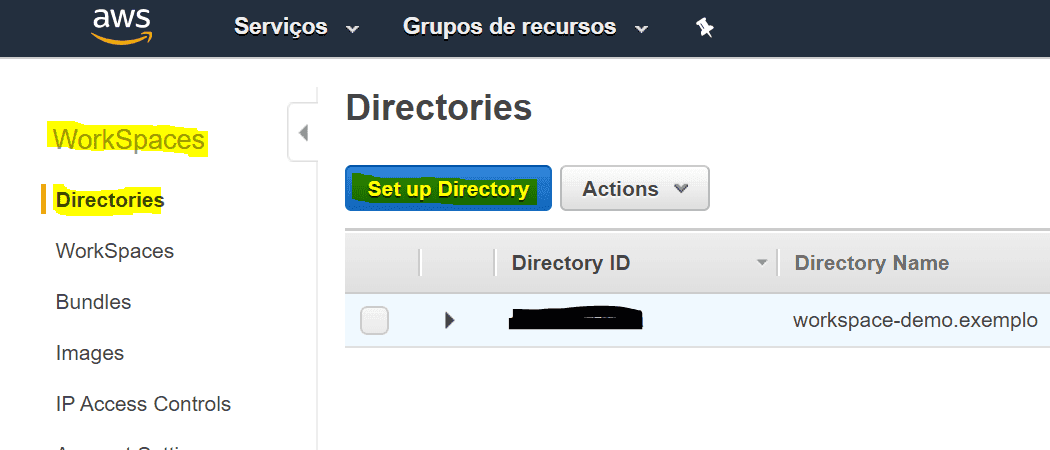Click the workspace-demo.exemplo directory name
The image size is (1050, 450).
(x=915, y=321)
